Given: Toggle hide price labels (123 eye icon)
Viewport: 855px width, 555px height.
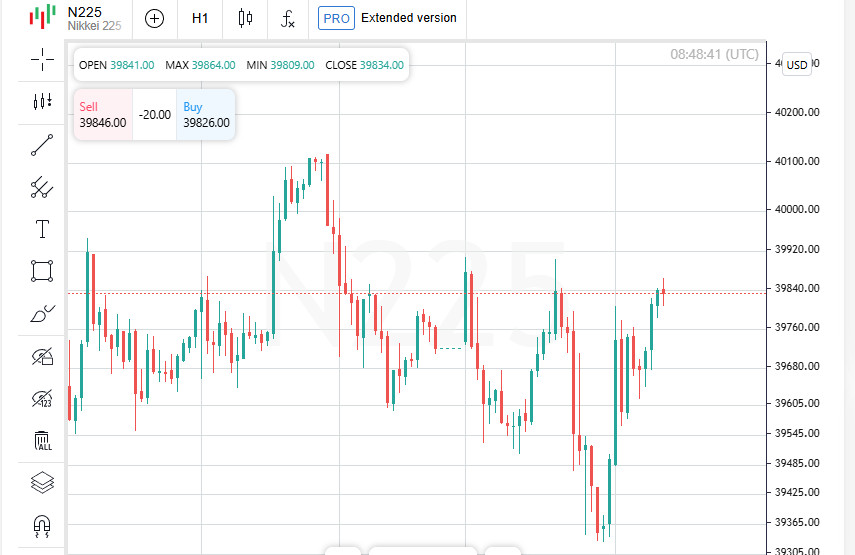Looking at the screenshot, I should click(42, 399).
